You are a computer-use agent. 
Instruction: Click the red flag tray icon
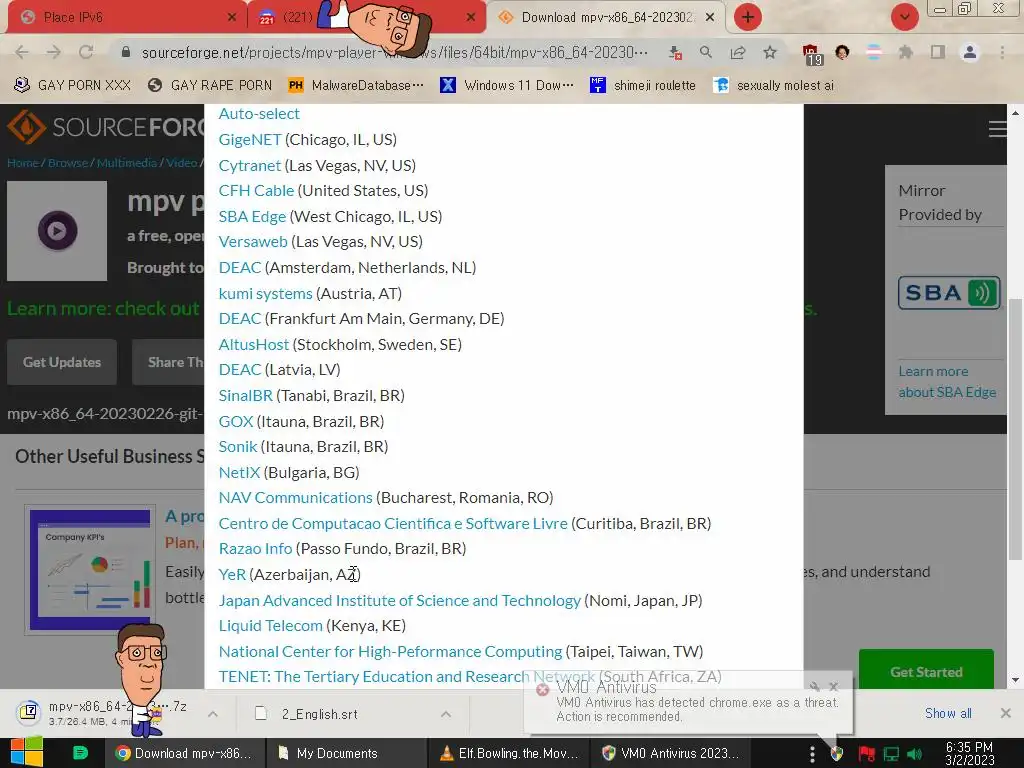pos(867,754)
